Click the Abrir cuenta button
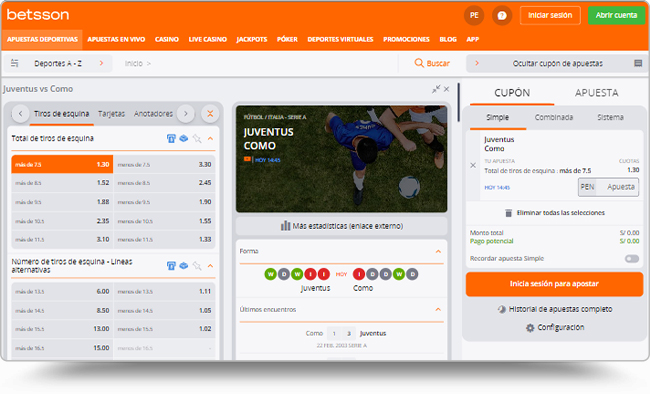Screen dimensions: 650x394 click(616, 15)
